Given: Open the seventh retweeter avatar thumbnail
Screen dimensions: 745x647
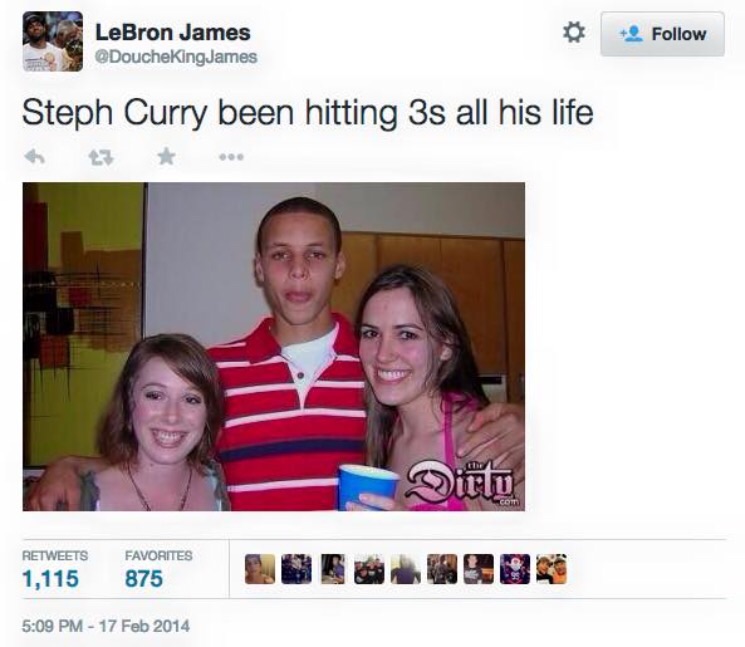Looking at the screenshot, I should (478, 569).
